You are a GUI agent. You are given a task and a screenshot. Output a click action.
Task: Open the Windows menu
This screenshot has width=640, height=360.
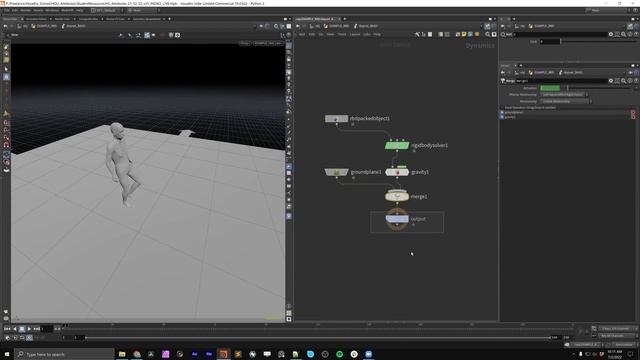pos(52,10)
